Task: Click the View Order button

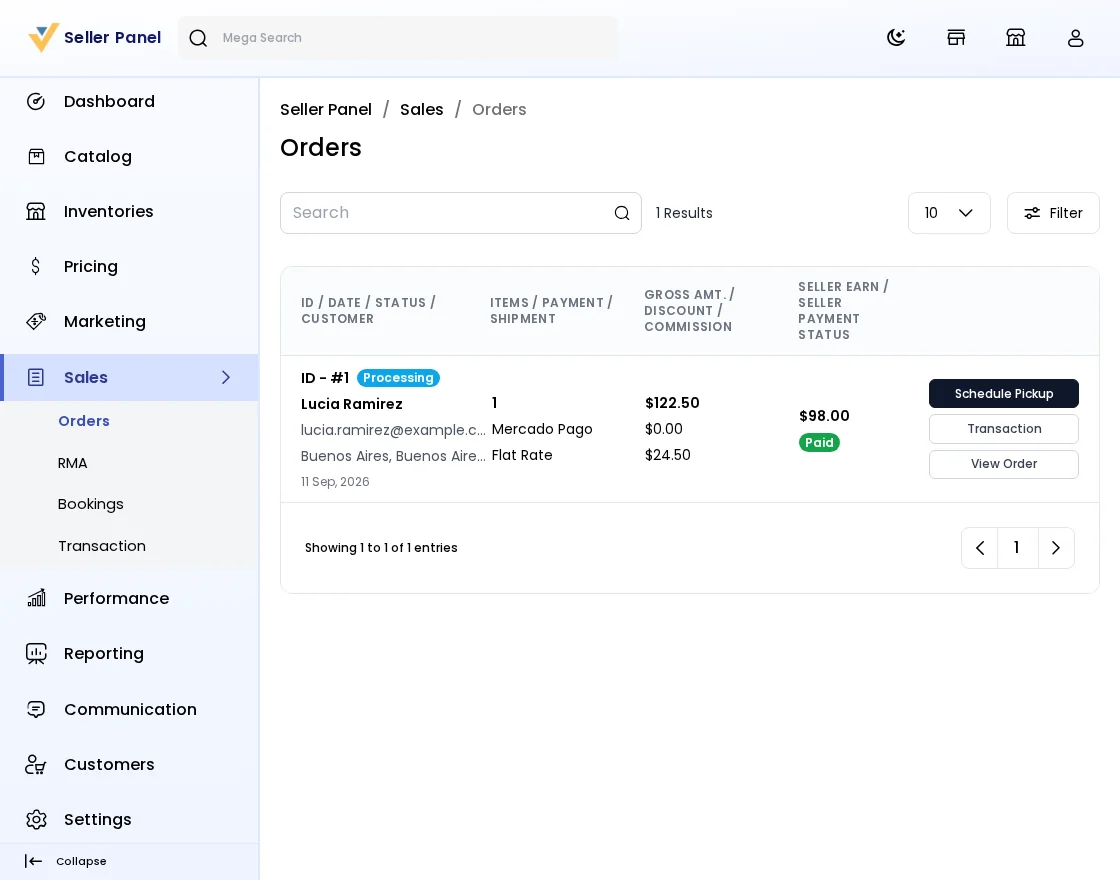Action: click(x=1004, y=464)
